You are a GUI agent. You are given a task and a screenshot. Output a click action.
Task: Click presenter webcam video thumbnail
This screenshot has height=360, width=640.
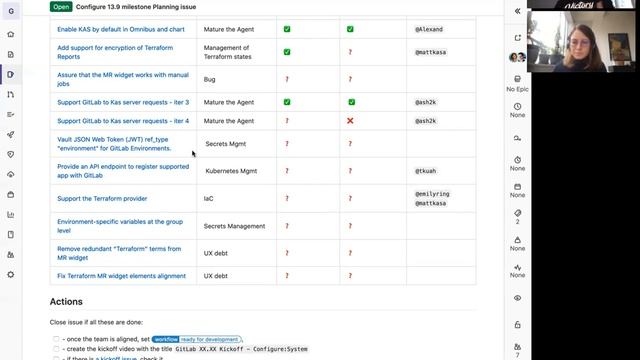[581, 41]
